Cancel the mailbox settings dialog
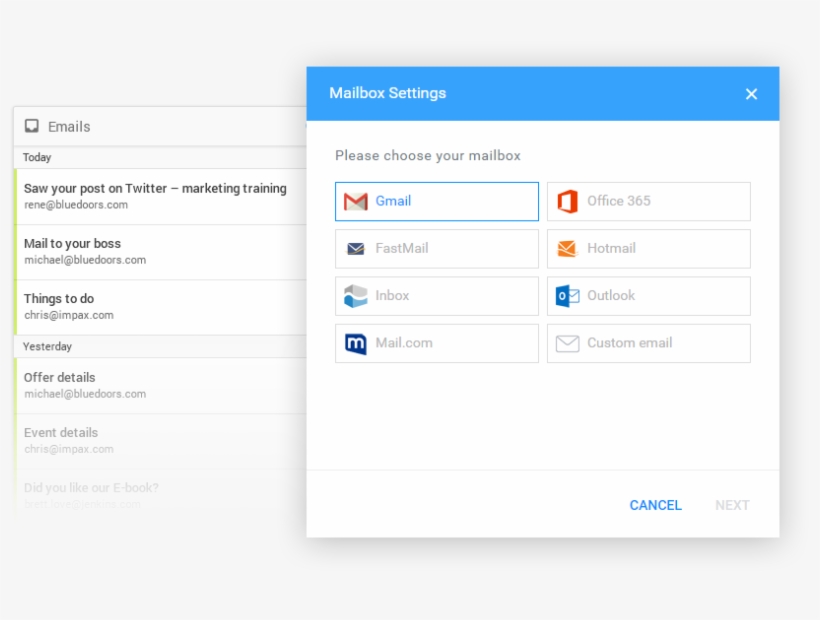The height and width of the screenshot is (620, 820). tap(655, 505)
